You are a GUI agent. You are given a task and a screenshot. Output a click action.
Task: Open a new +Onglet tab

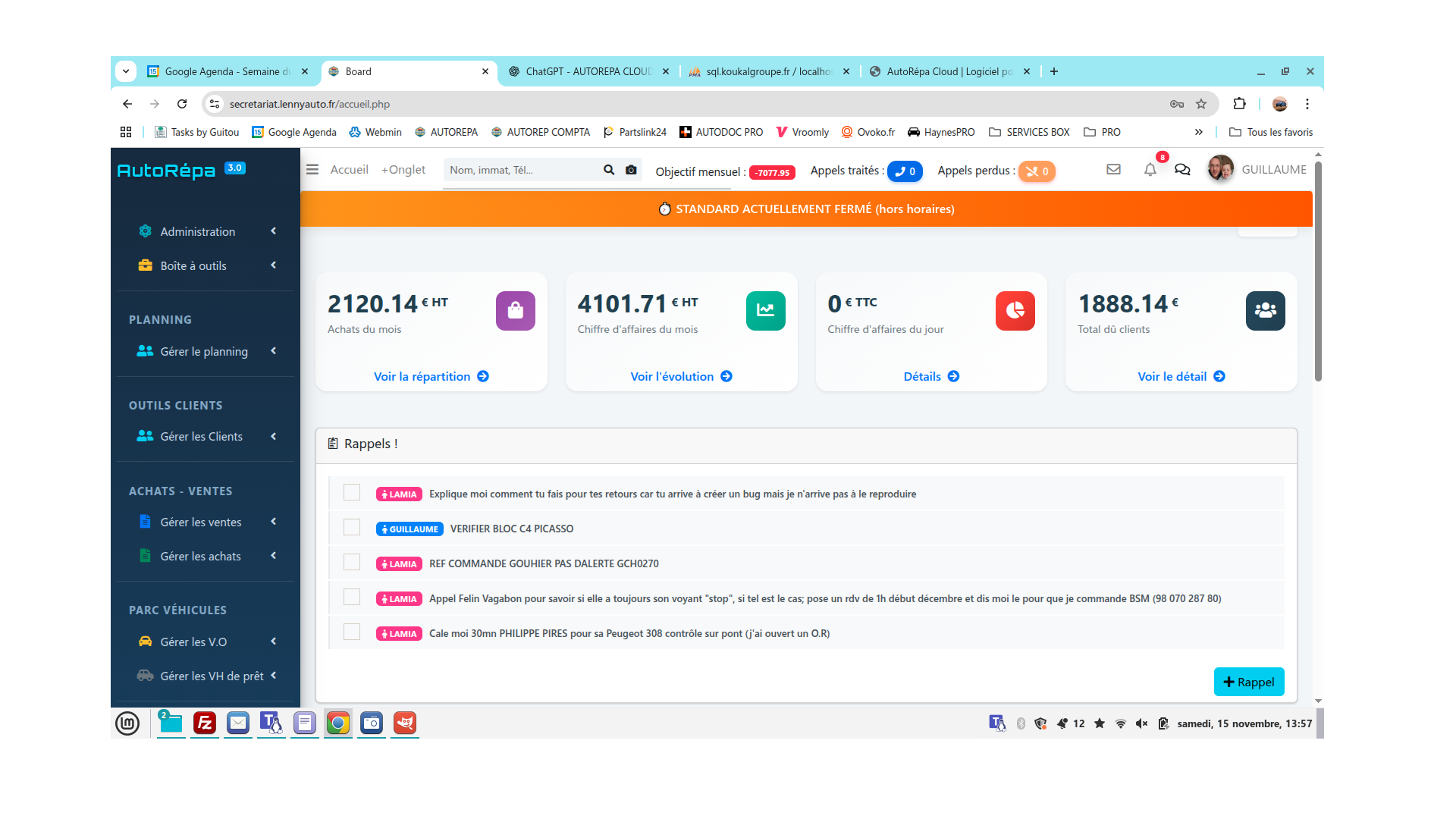point(403,170)
